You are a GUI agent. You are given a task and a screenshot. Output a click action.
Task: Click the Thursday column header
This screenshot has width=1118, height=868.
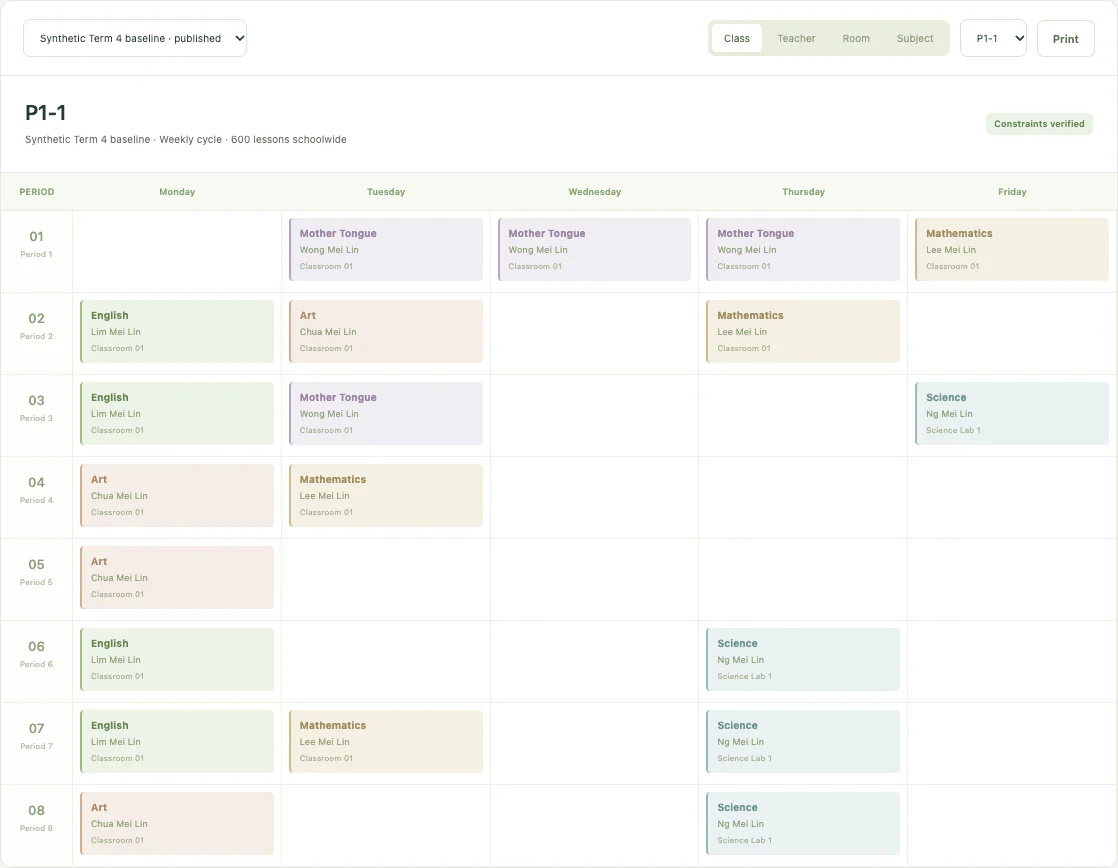click(803, 192)
